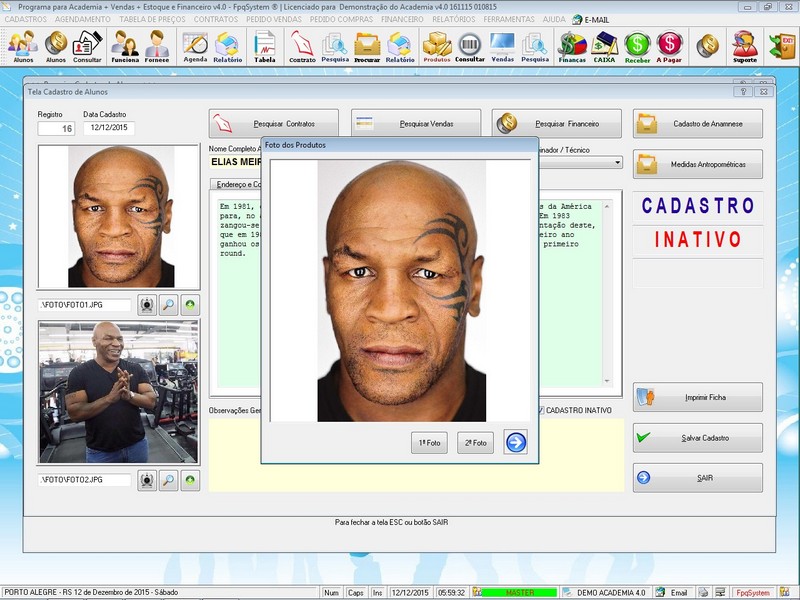Click the Salvar Cadastro button
Image resolution: width=800 pixels, height=600 pixels.
tap(697, 438)
